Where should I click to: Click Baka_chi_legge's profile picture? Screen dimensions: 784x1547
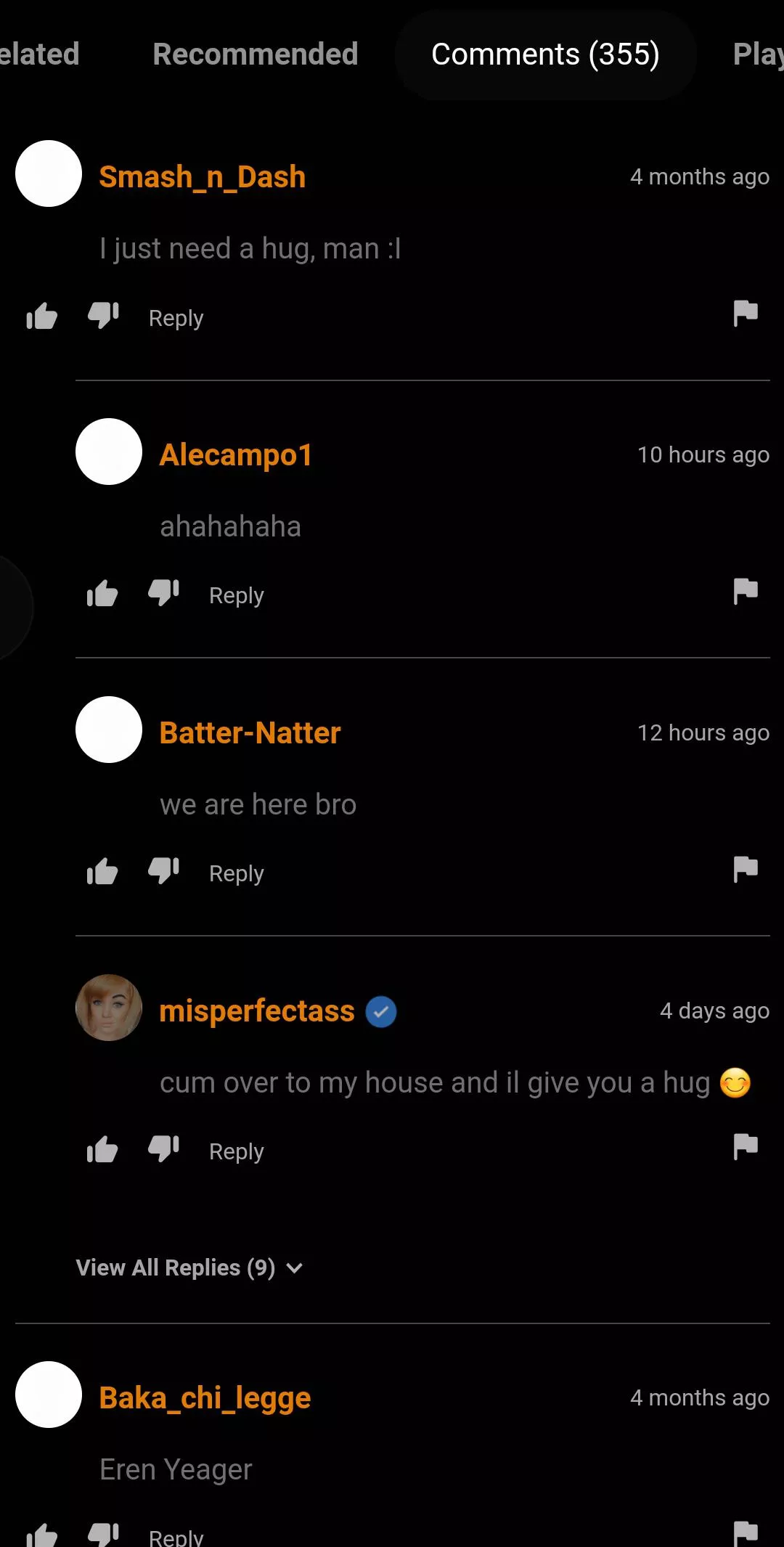pyautogui.click(x=48, y=1395)
